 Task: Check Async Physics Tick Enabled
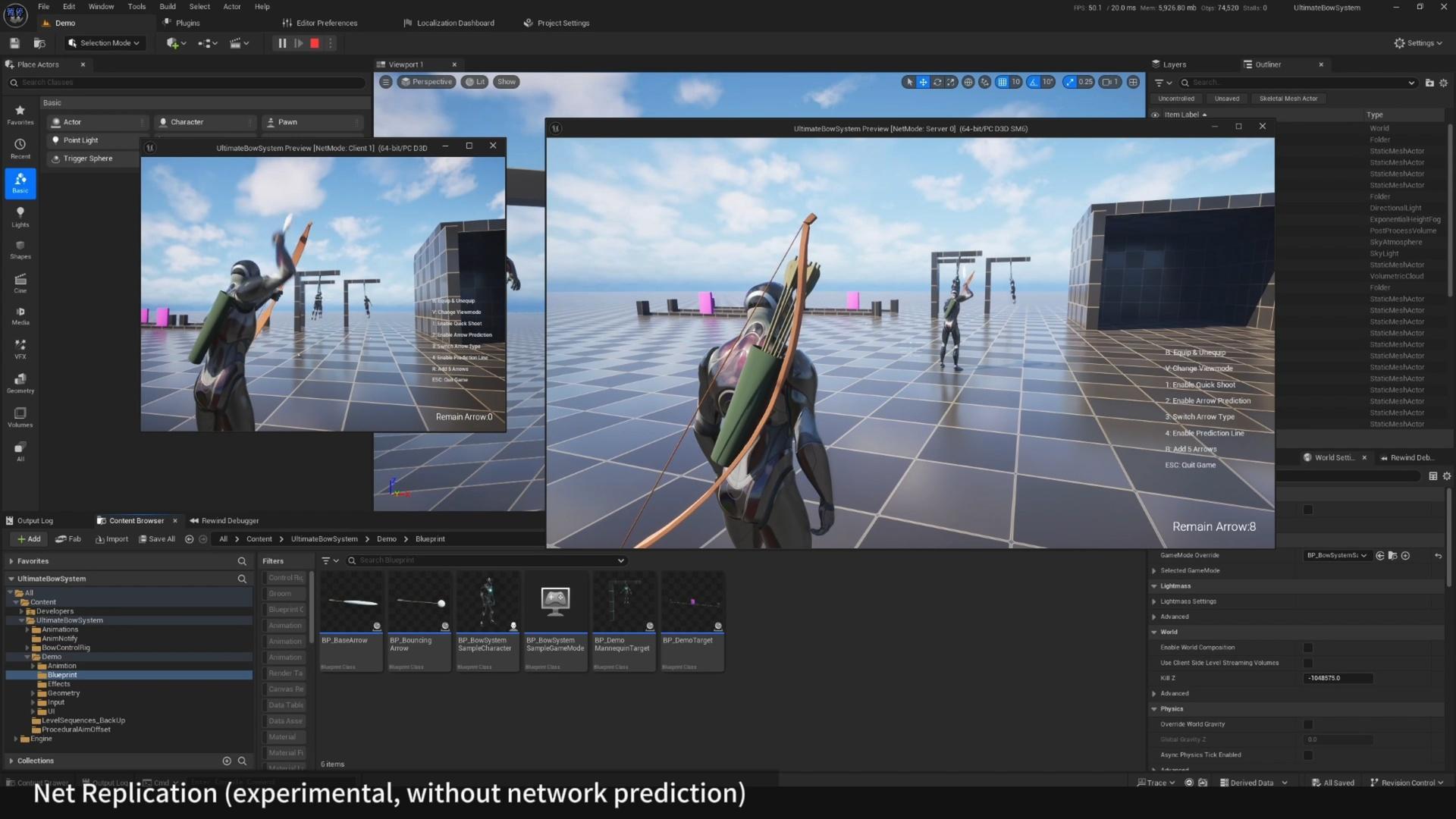(1307, 755)
